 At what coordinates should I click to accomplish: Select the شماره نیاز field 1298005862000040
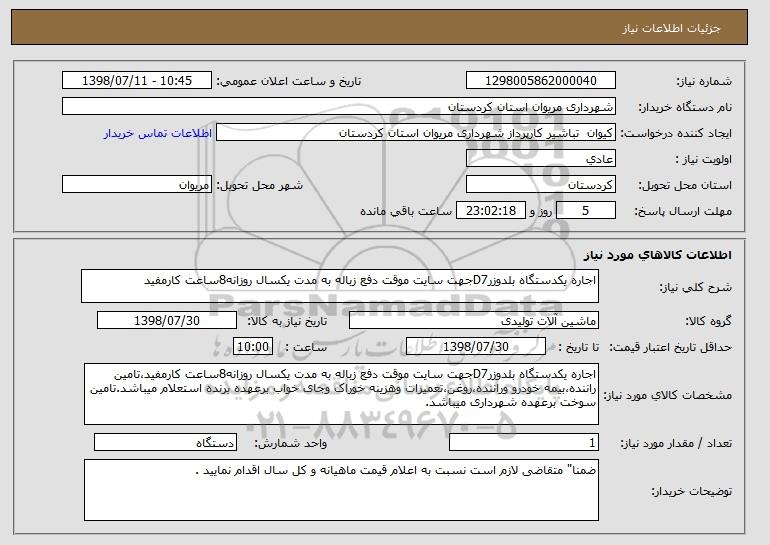click(541, 81)
